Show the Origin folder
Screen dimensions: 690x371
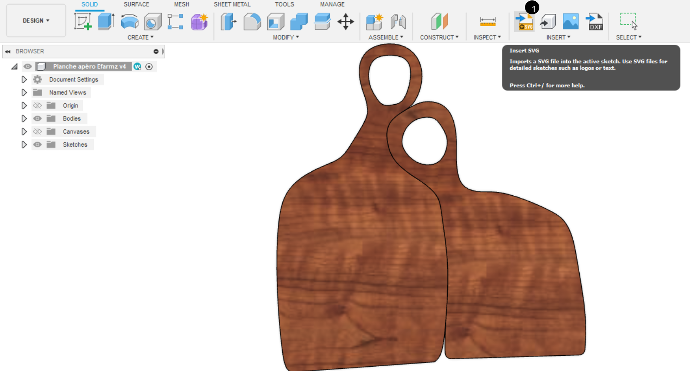(x=37, y=106)
